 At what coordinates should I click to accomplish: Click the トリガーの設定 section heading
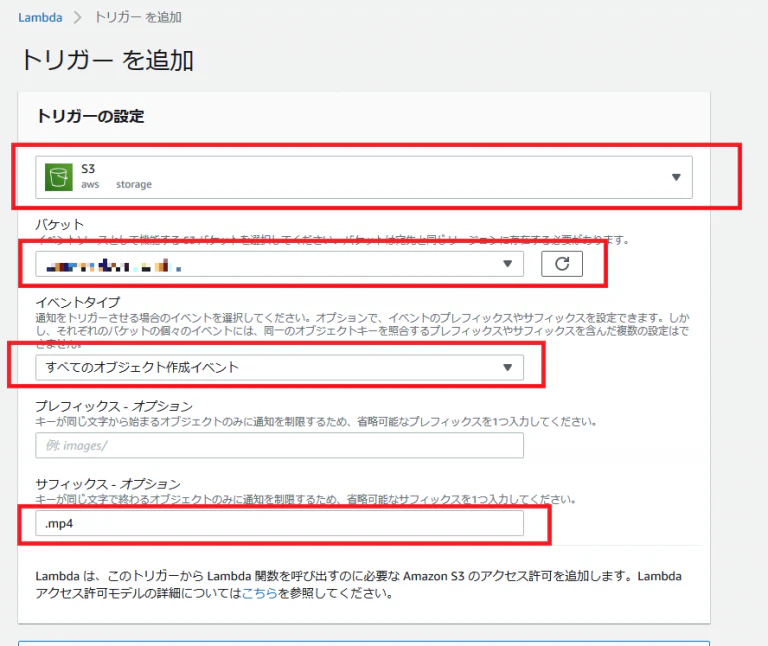[90, 116]
